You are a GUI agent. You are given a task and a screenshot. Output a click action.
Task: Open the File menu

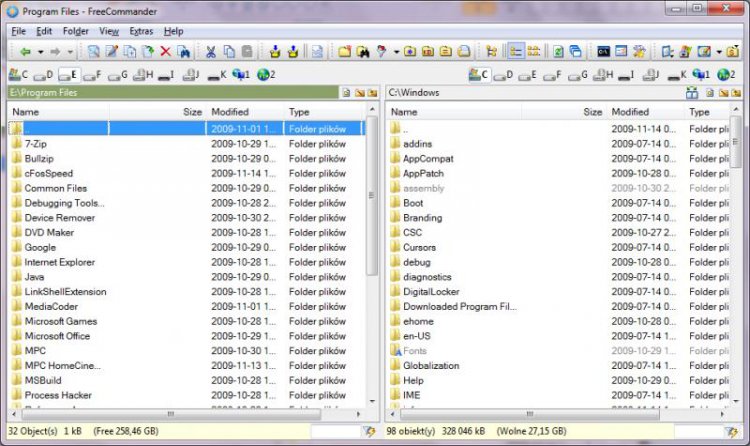pyautogui.click(x=19, y=31)
